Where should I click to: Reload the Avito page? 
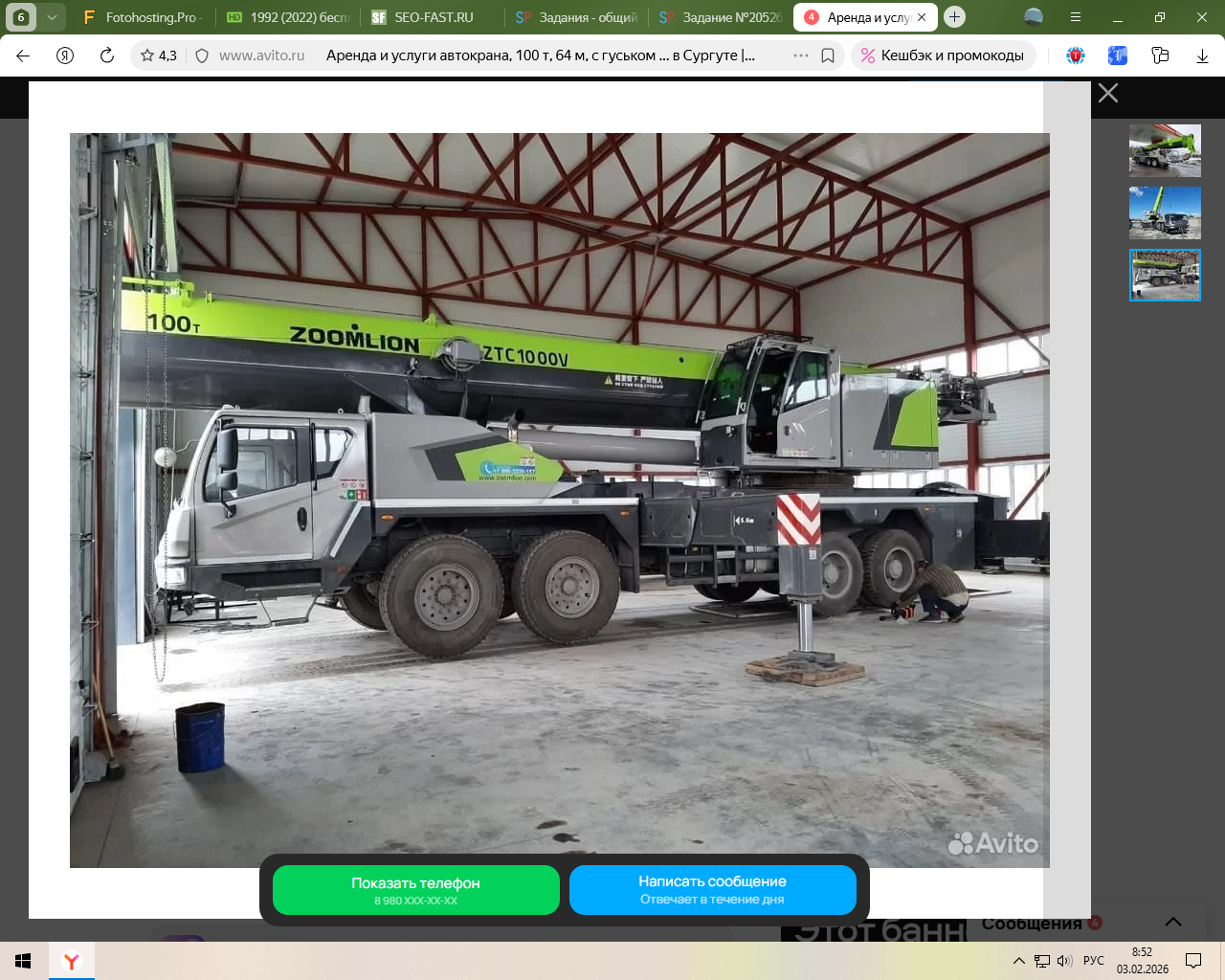click(x=107, y=56)
